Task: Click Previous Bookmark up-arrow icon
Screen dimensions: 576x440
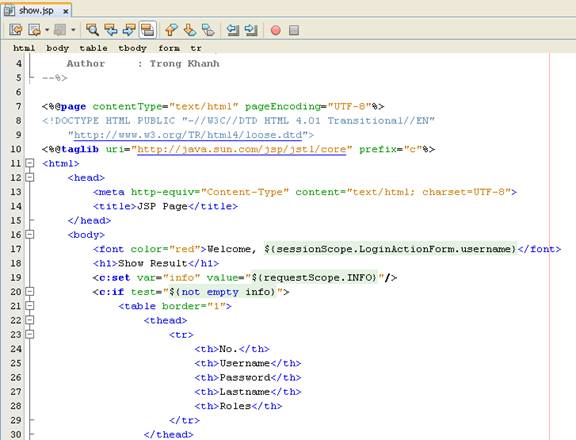Action: 171,30
